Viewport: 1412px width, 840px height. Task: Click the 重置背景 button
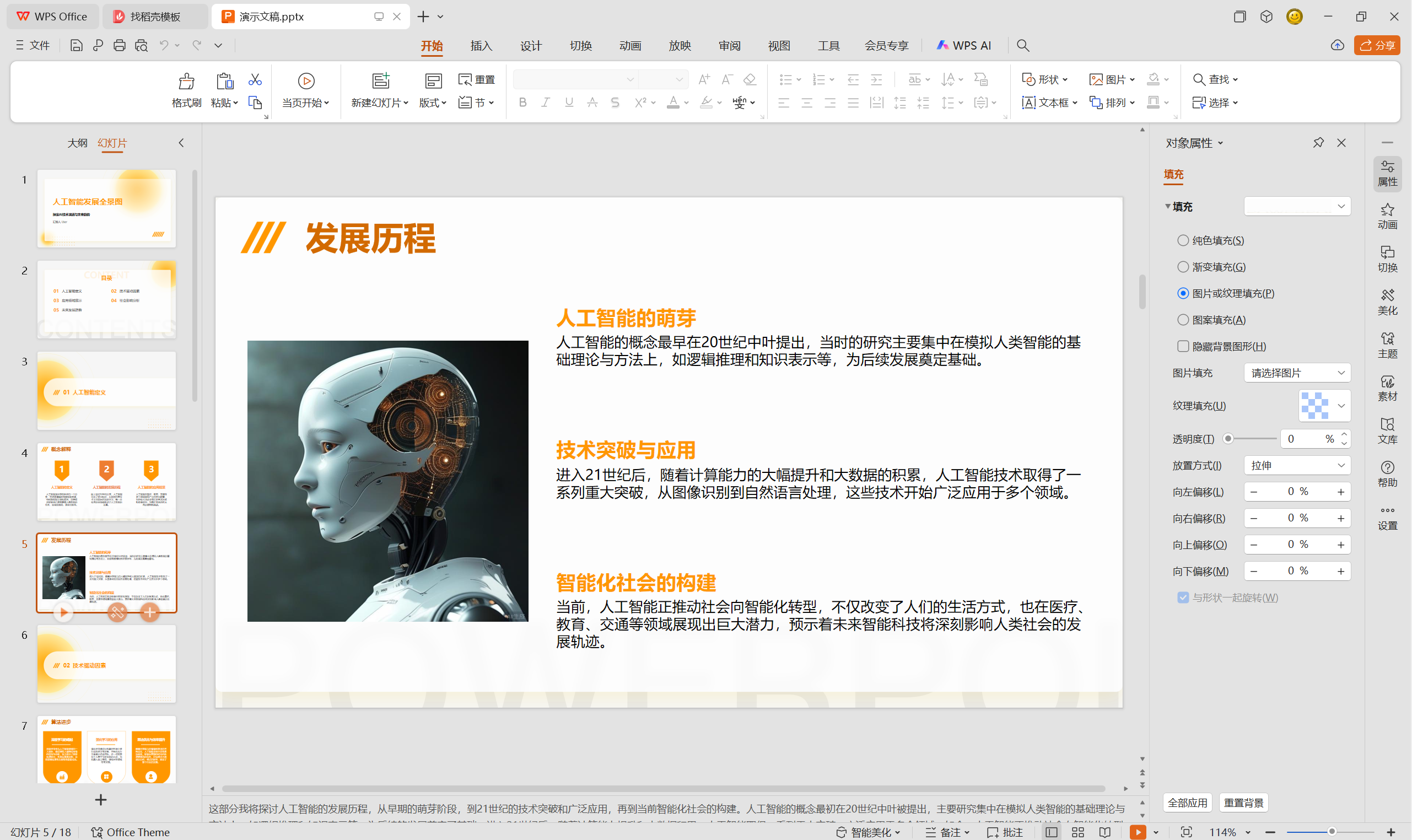point(1243,803)
